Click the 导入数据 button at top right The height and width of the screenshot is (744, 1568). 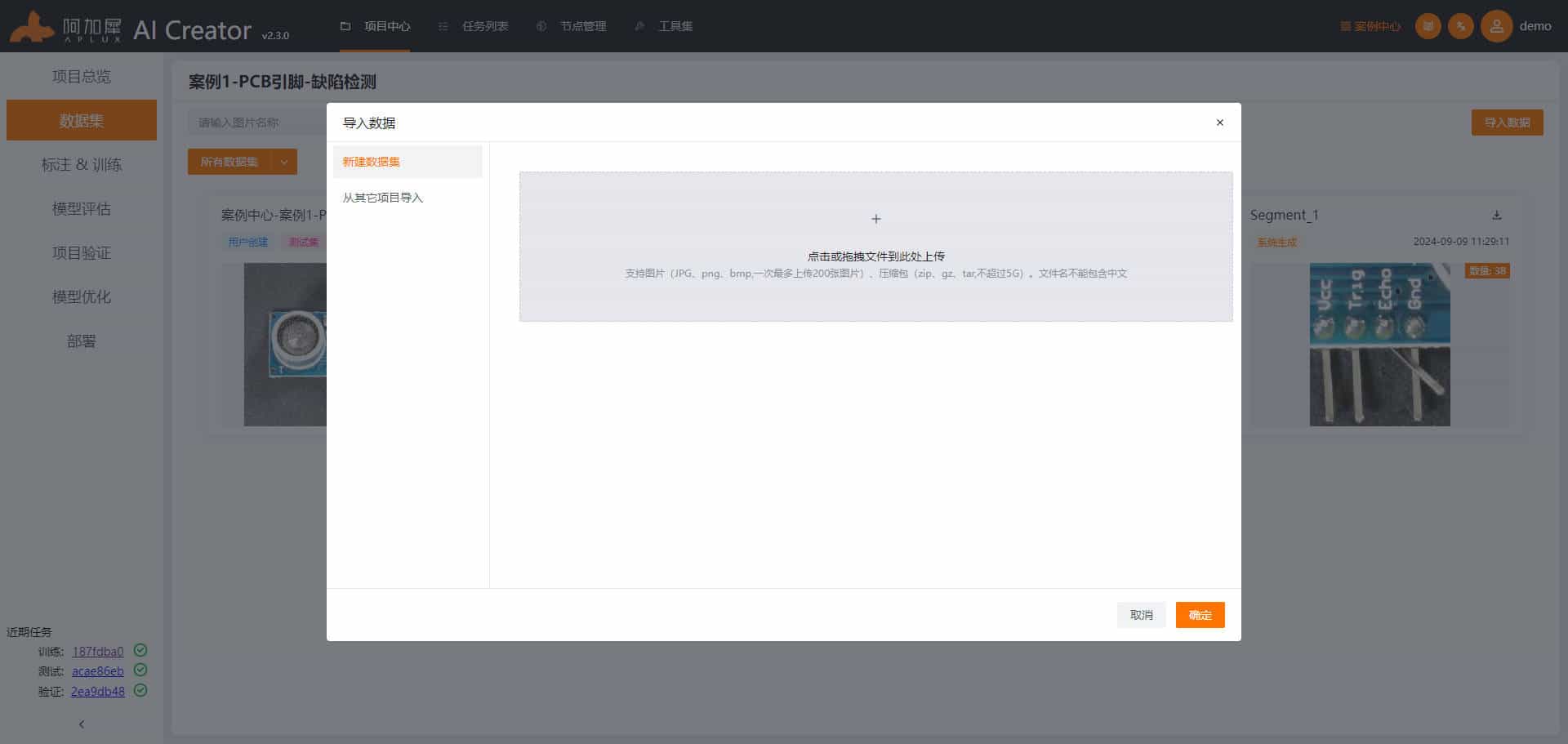(1507, 123)
